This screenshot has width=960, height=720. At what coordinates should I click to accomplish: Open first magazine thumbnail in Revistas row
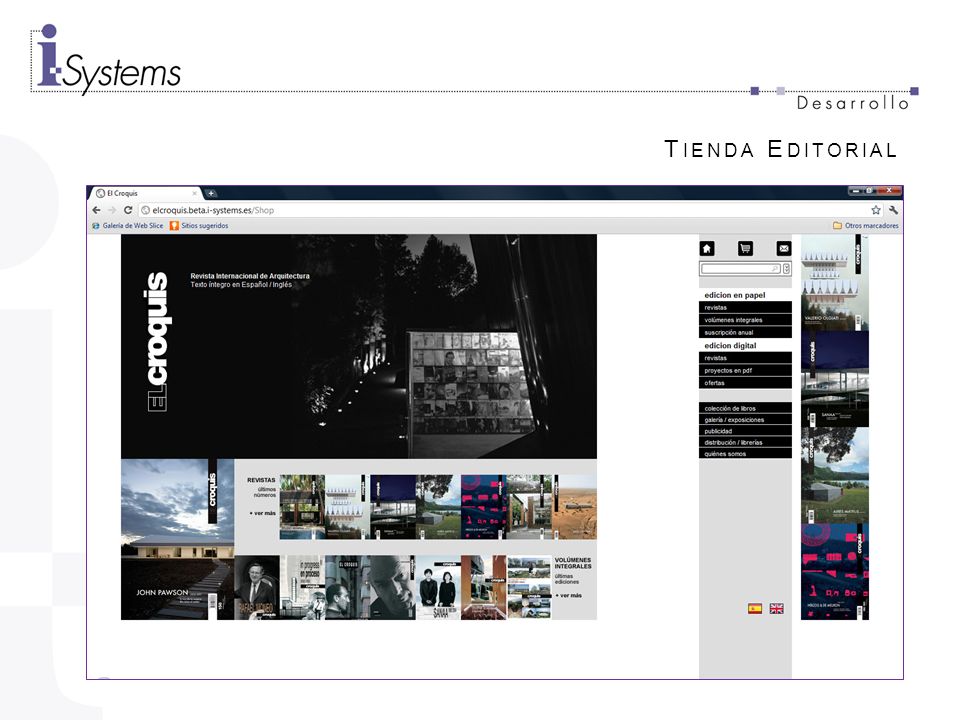[302, 507]
